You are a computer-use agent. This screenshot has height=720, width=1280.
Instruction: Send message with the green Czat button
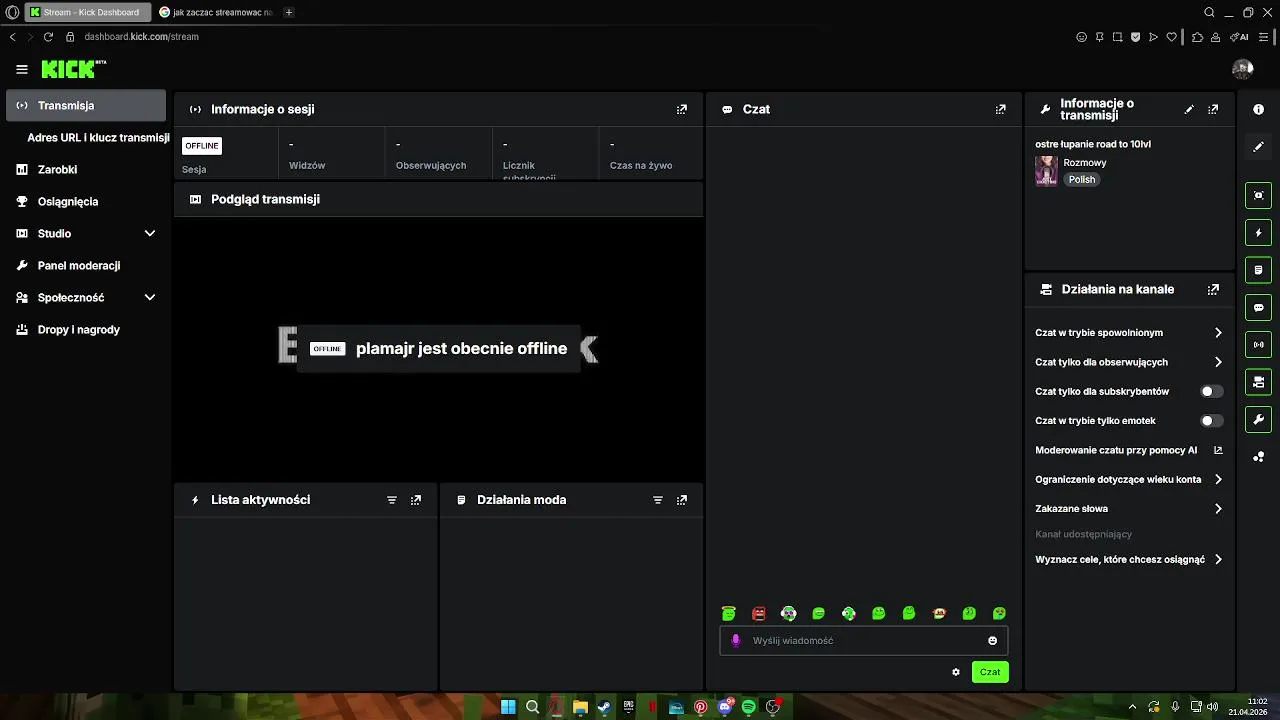point(990,672)
